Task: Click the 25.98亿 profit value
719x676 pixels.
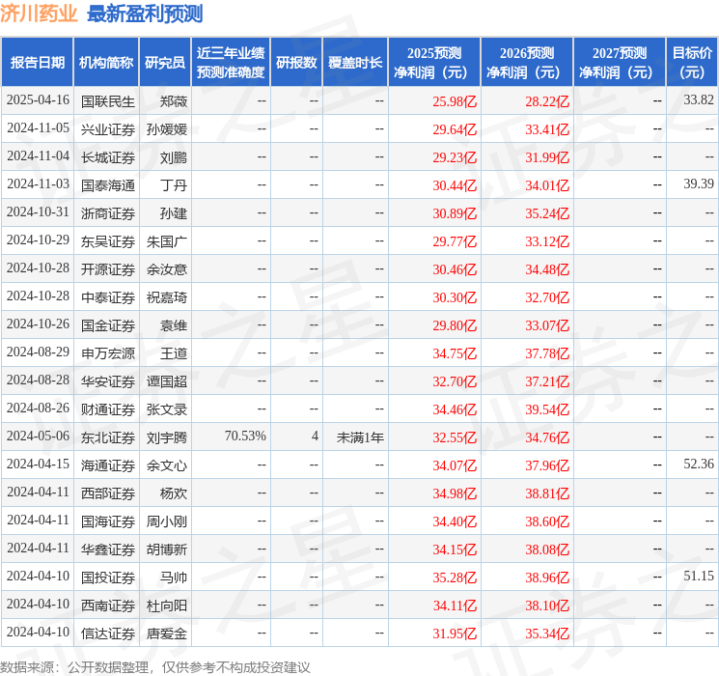Action: (454, 101)
